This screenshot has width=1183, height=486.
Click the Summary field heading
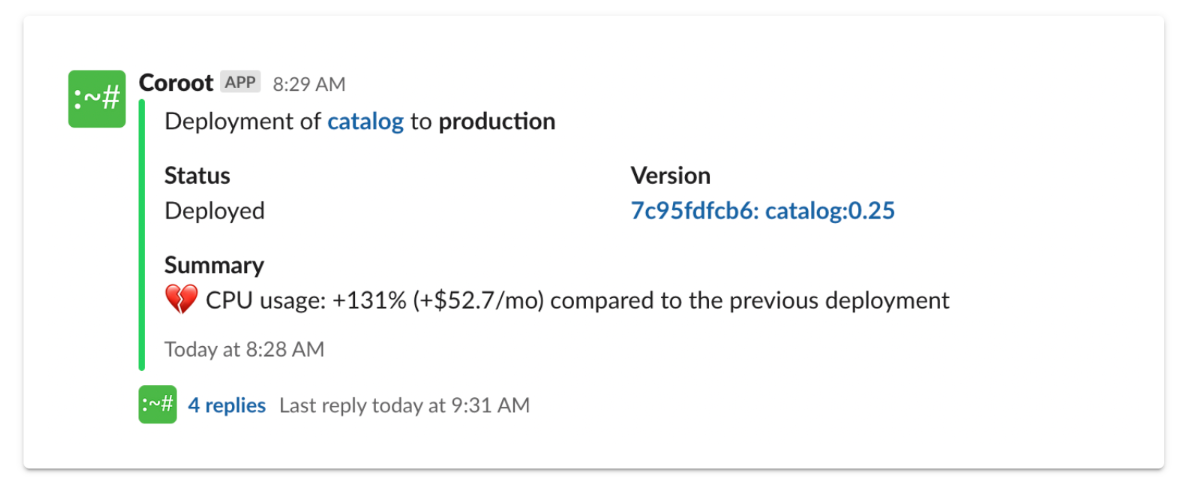point(215,265)
